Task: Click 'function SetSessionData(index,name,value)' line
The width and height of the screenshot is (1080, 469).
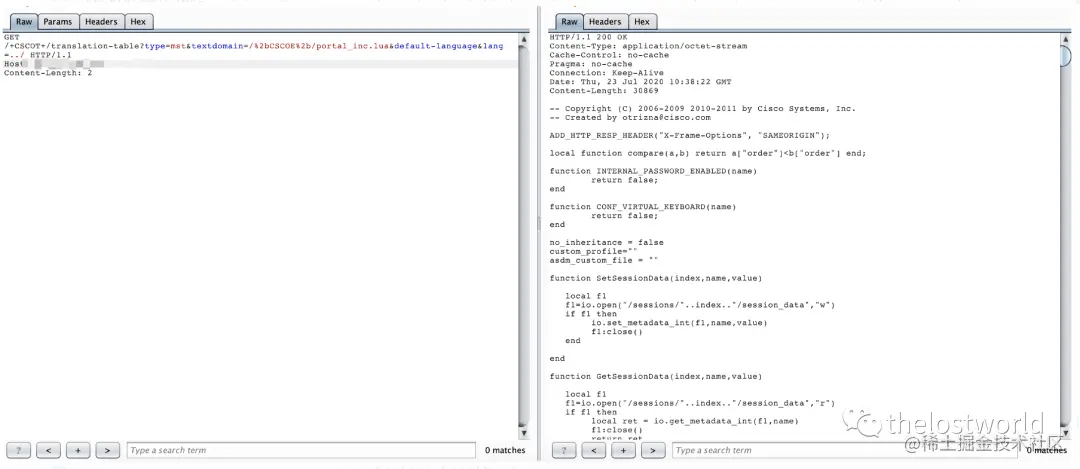Action: pyautogui.click(x=656, y=278)
